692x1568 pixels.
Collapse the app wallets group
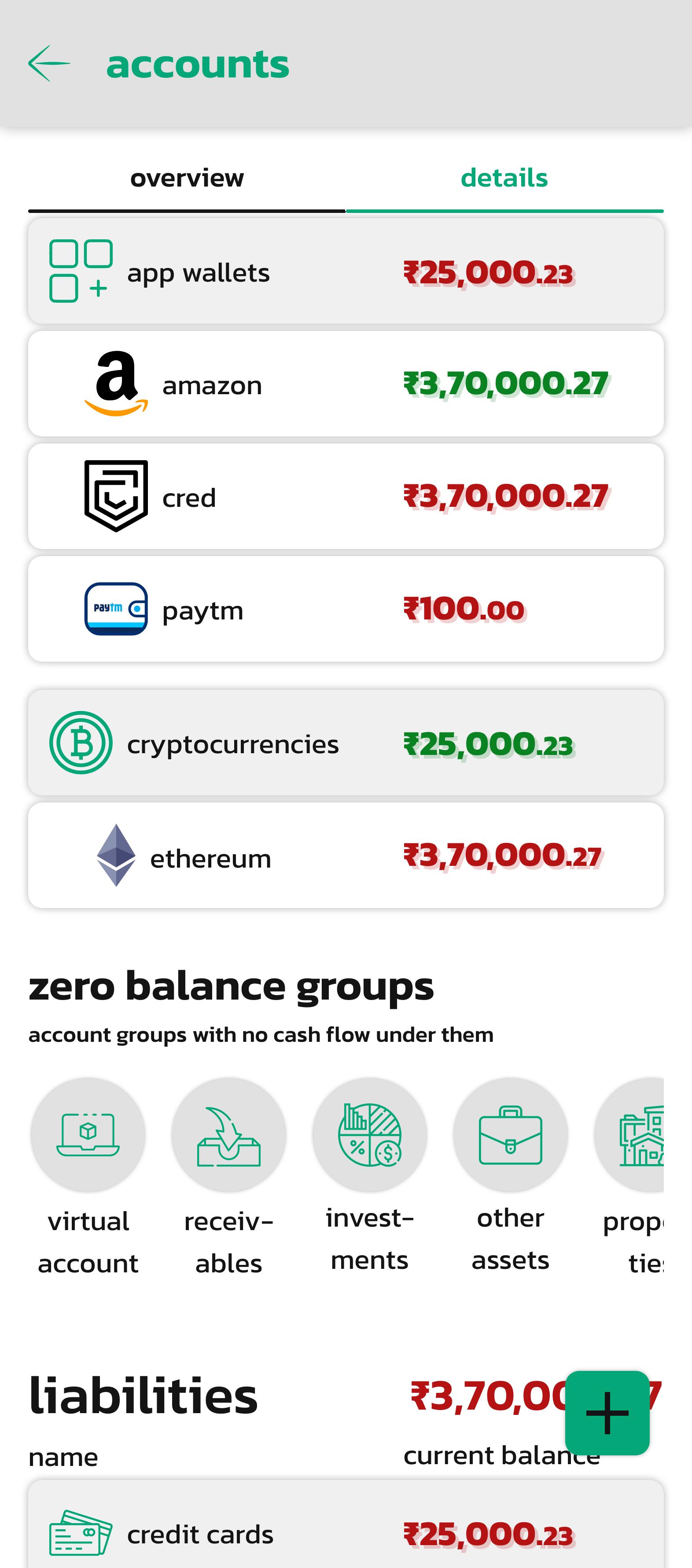click(346, 271)
